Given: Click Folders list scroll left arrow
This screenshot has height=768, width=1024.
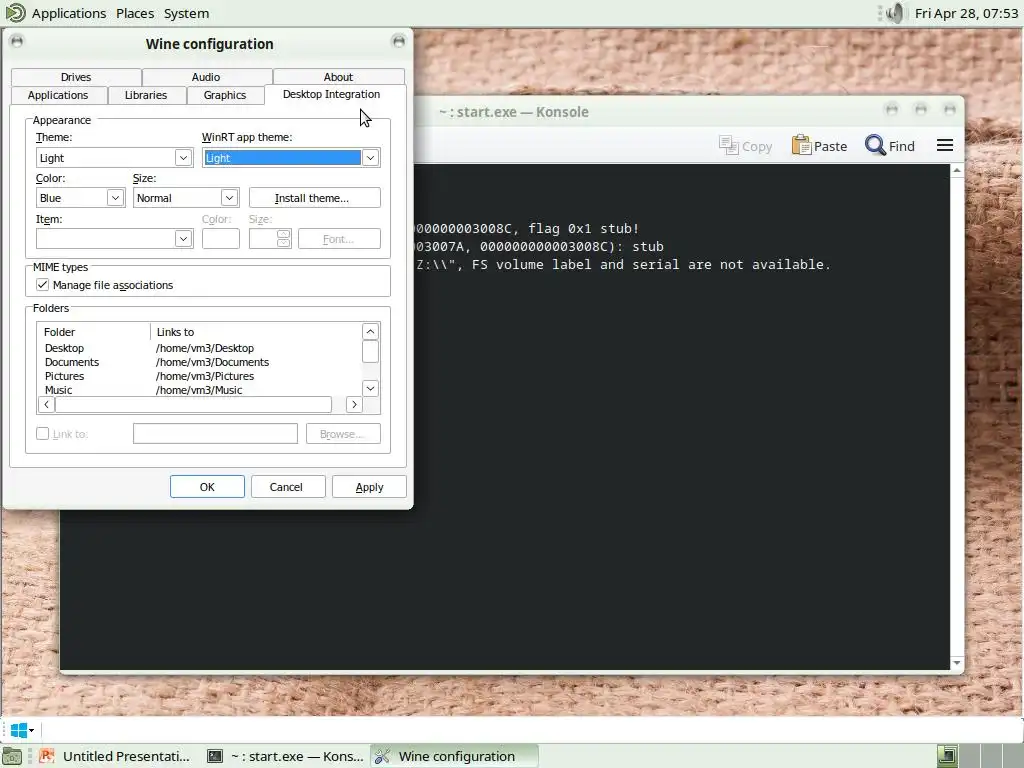Looking at the screenshot, I should click(x=46, y=404).
